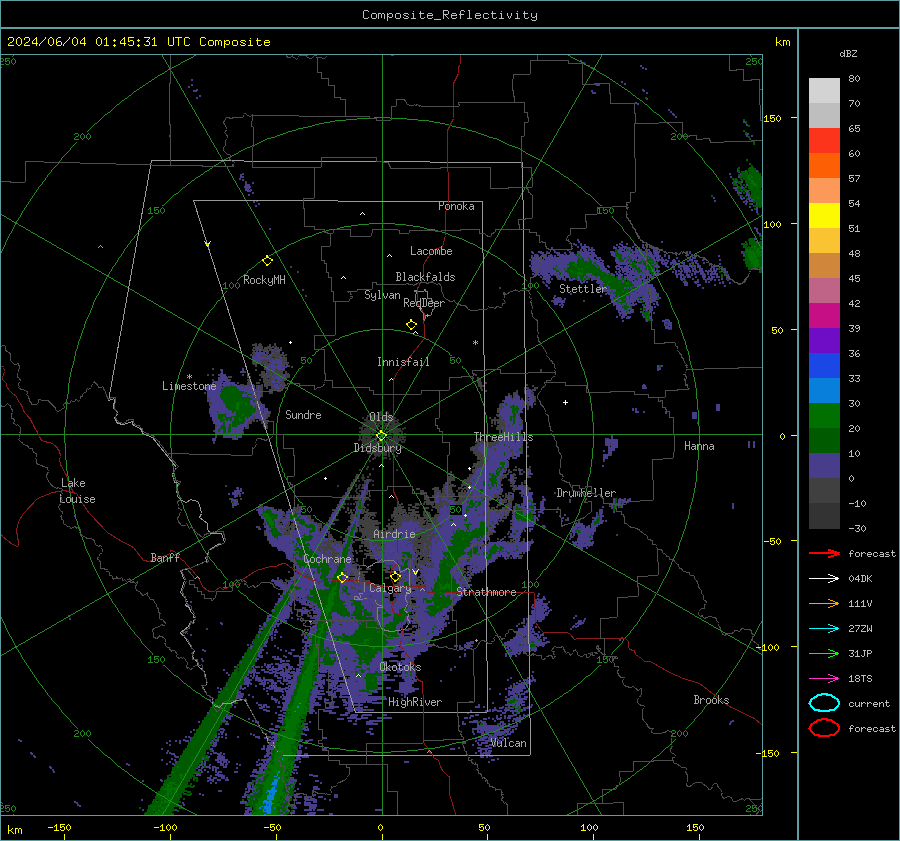Click the bright red swatch in dBZ scale
Viewport: 900px width, 841px height.
[824, 141]
